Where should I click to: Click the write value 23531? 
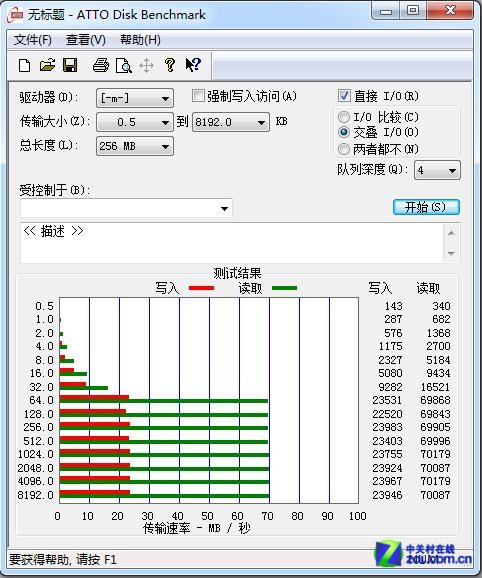387,400
